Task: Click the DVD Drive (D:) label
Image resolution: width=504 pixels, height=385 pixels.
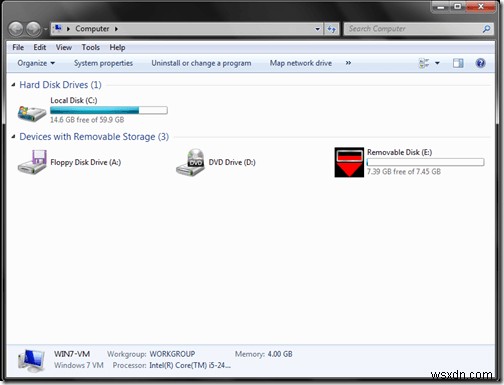Action: (x=232, y=162)
